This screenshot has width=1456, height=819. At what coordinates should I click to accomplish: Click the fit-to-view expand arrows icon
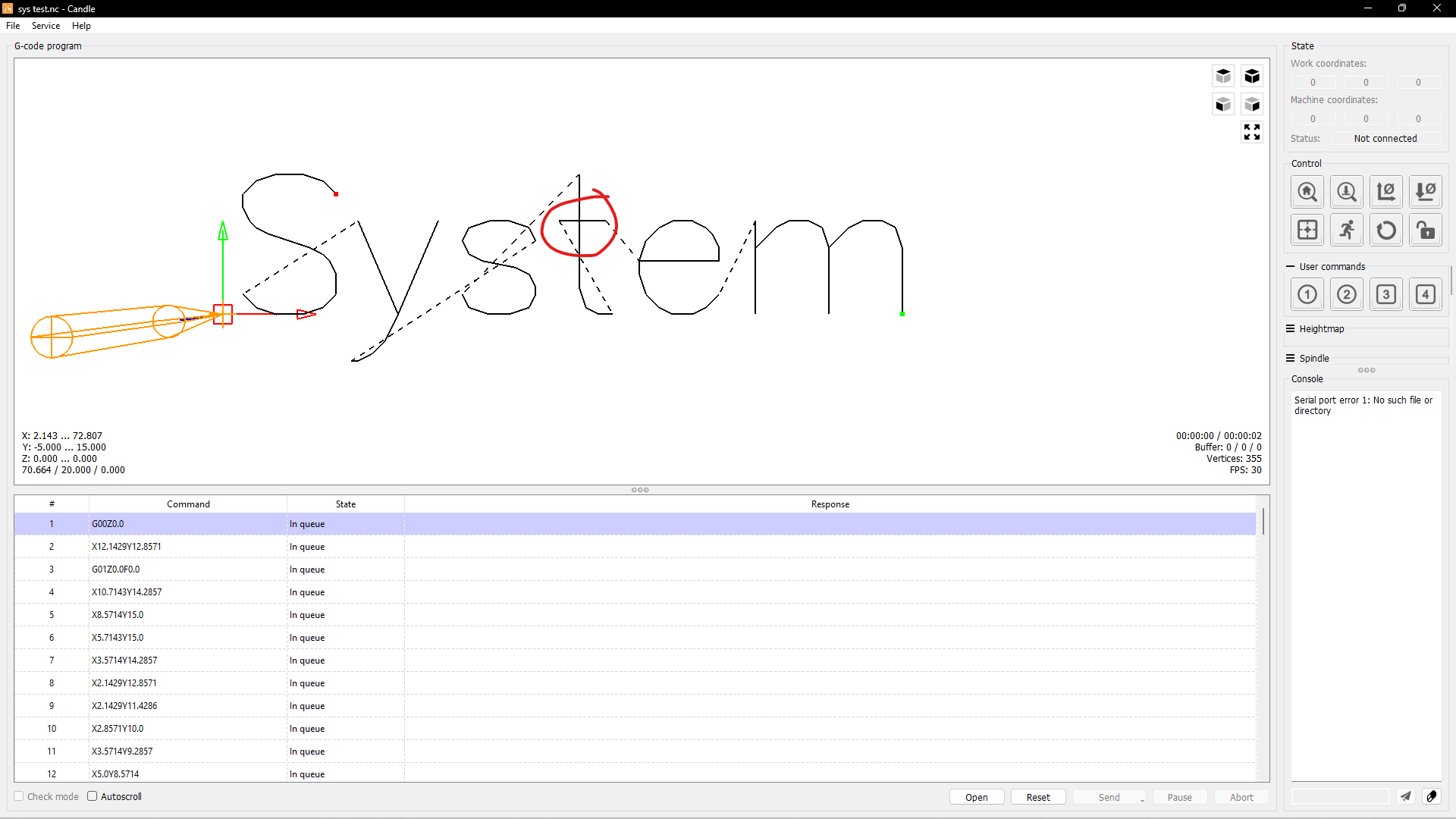(1252, 132)
